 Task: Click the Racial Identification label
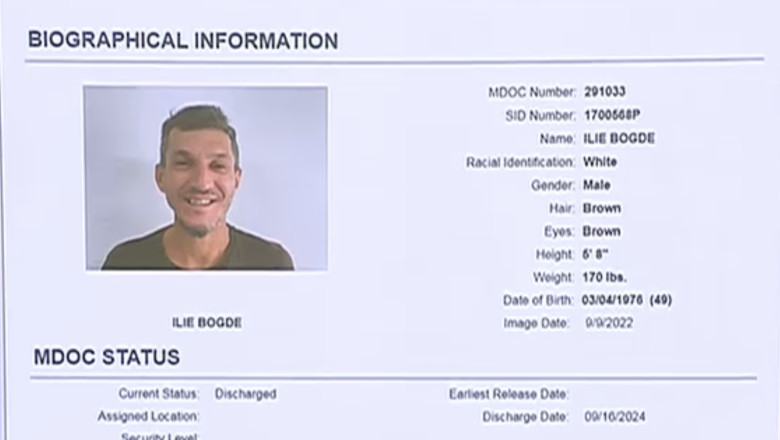coord(520,162)
